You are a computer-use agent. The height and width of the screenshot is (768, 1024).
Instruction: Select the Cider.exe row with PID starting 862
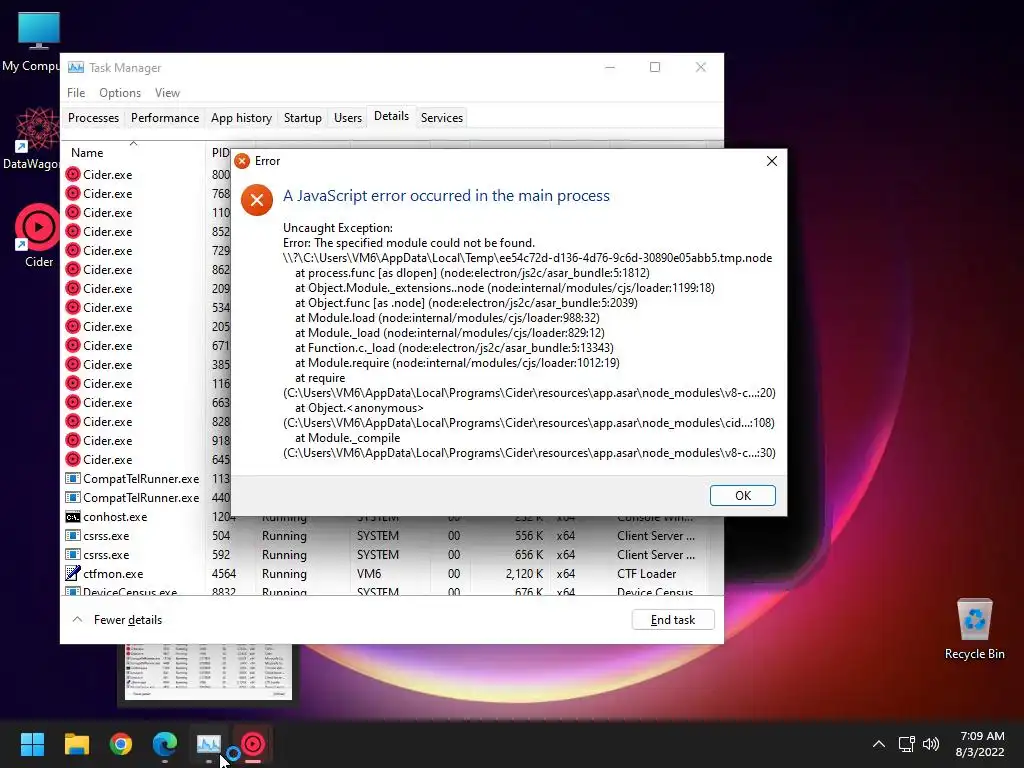pos(148,269)
